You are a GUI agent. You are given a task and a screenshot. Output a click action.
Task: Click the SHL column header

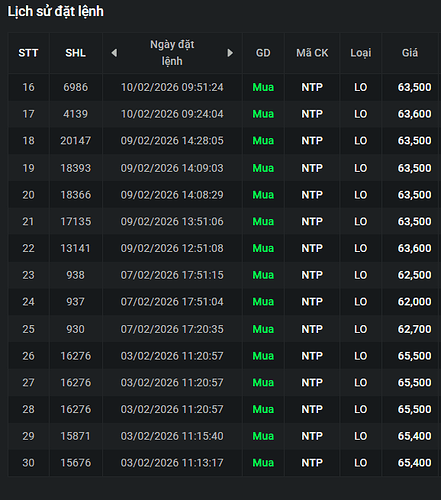(75, 53)
